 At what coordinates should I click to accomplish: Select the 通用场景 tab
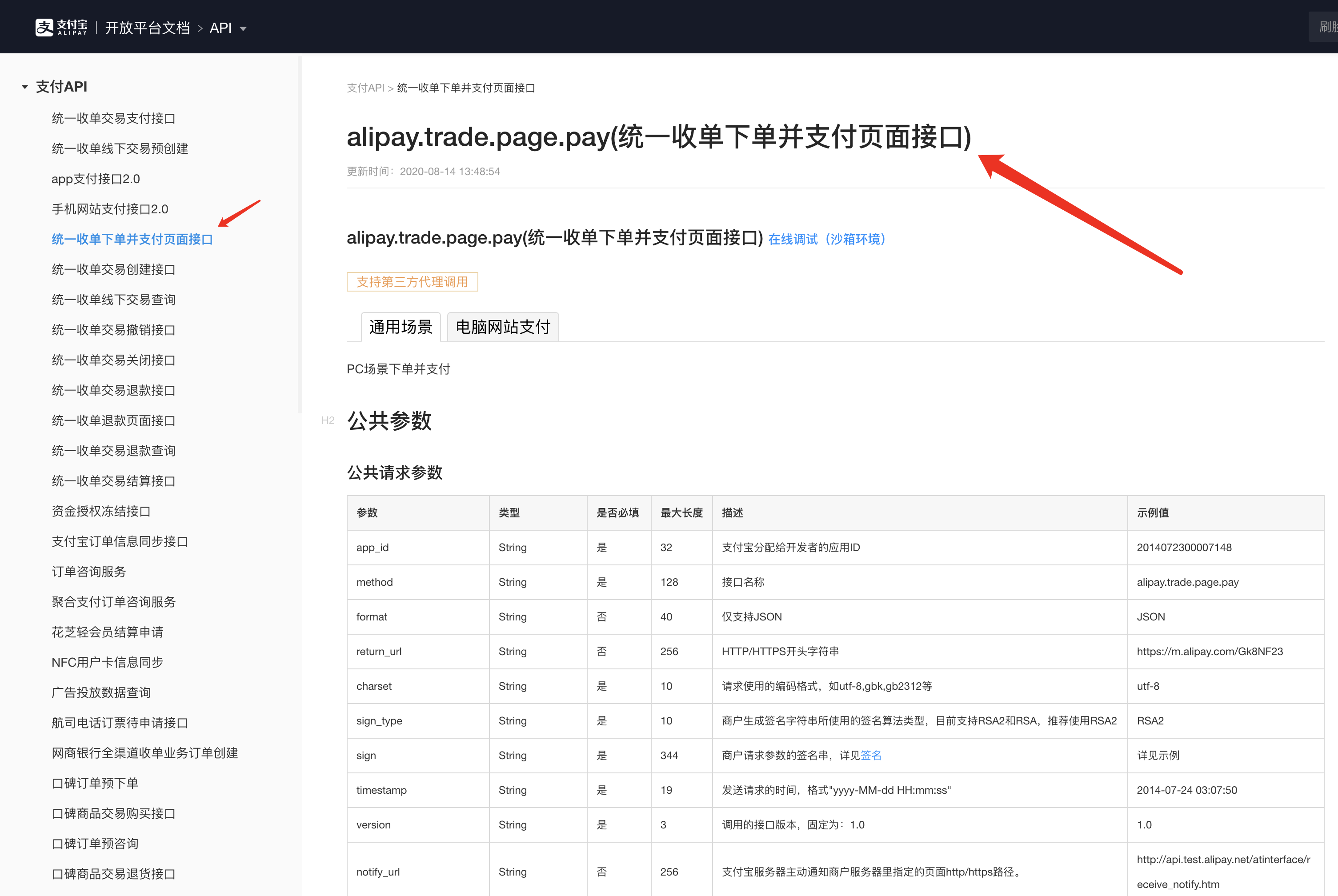click(401, 327)
